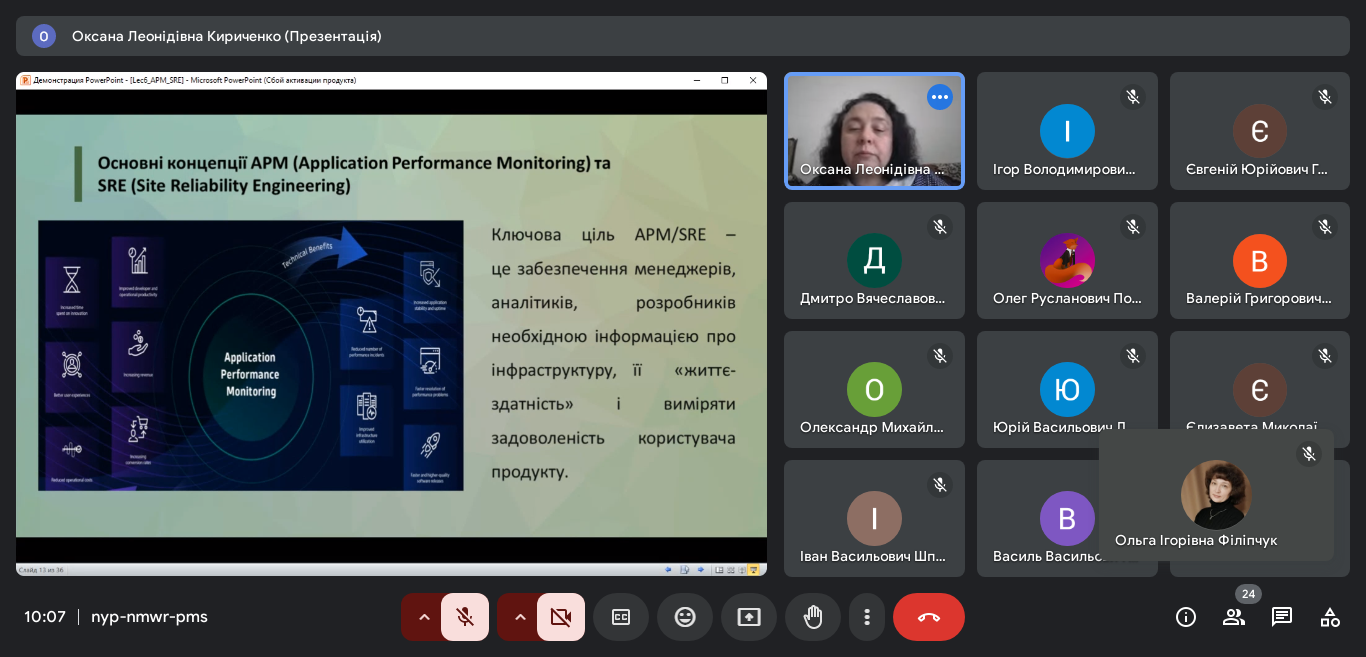Image resolution: width=1366 pixels, height=657 pixels.
Task: Click muted mic icon on Ігор Володимирович tile
Action: pyautogui.click(x=1133, y=97)
